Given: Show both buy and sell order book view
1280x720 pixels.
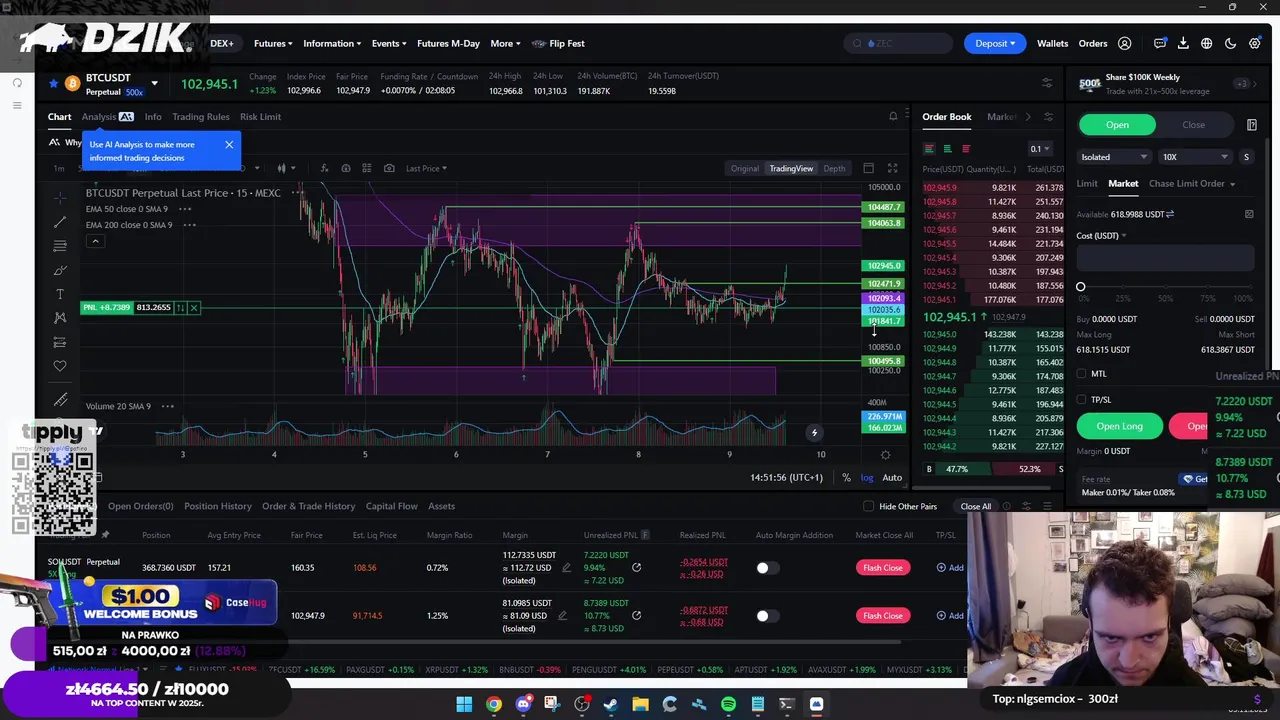Looking at the screenshot, I should coord(929,149).
